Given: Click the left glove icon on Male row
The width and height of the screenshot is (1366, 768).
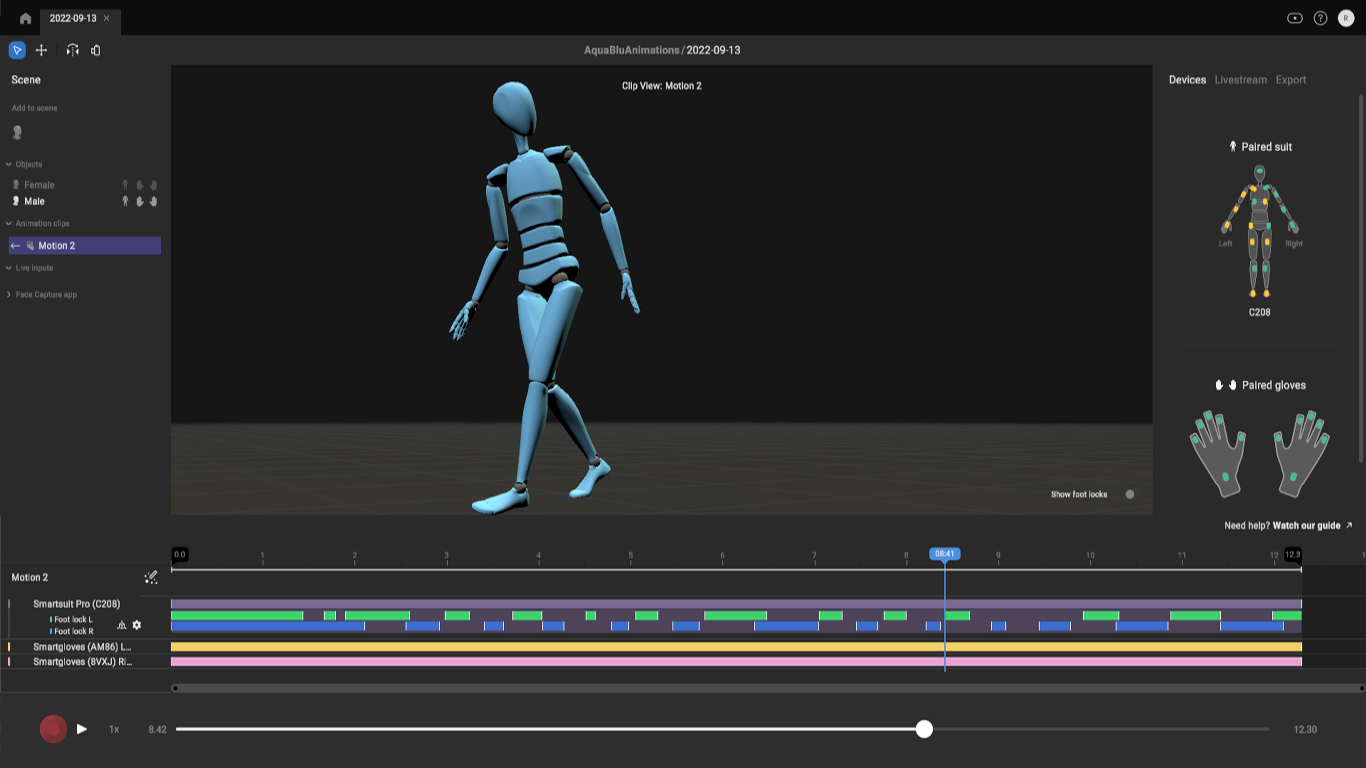Looking at the screenshot, I should pyautogui.click(x=140, y=201).
